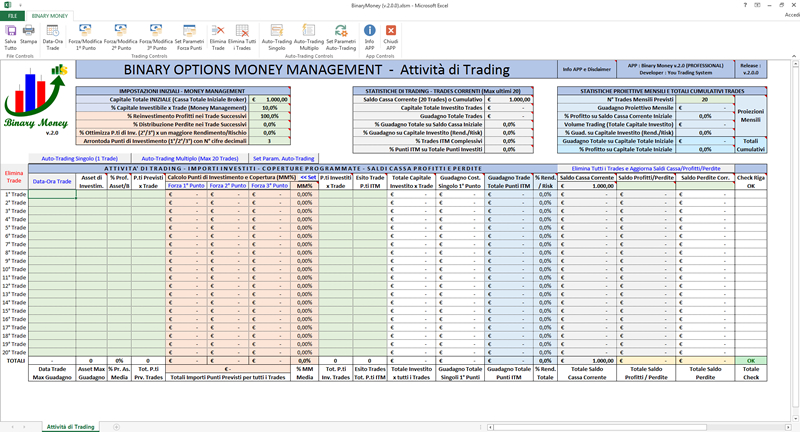Click Chiudi APP red icon
This screenshot has height=432, width=800.
391,37
